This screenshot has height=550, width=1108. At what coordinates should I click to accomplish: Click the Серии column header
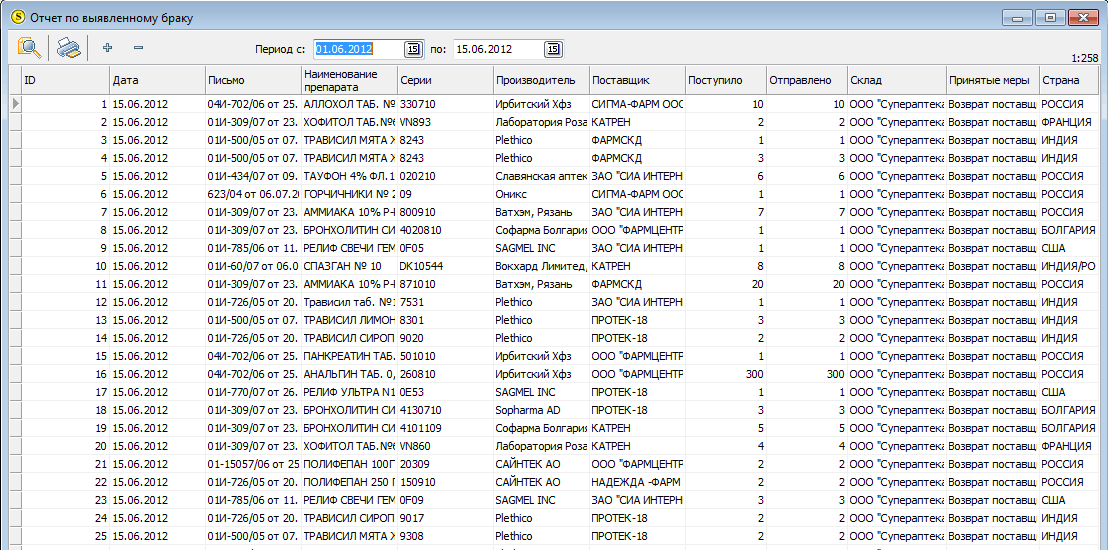[x=446, y=80]
